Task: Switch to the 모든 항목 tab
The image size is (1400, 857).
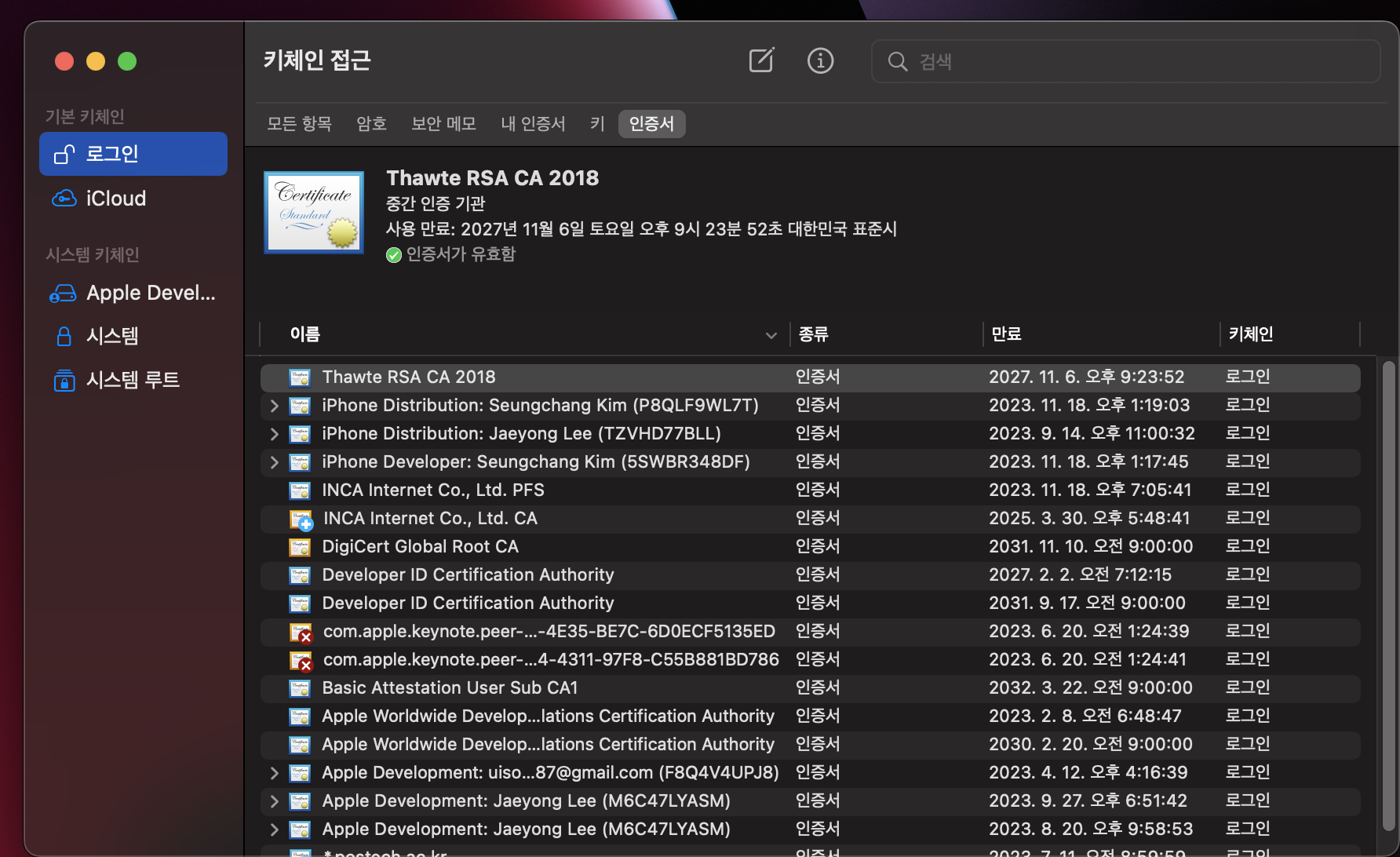Action: 299,124
